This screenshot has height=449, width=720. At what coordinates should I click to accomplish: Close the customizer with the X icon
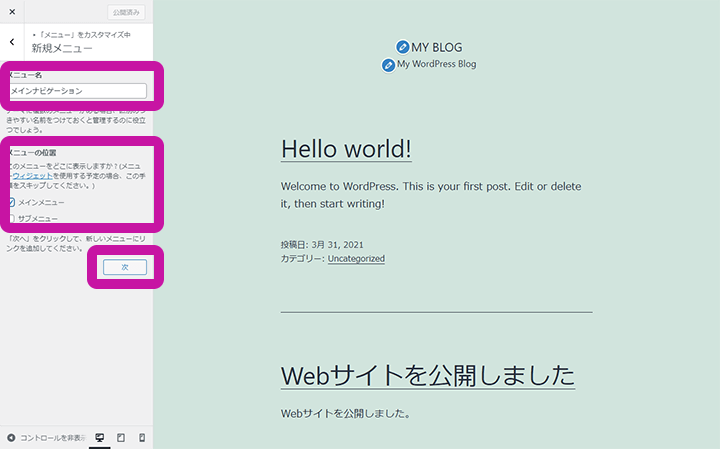click(12, 12)
